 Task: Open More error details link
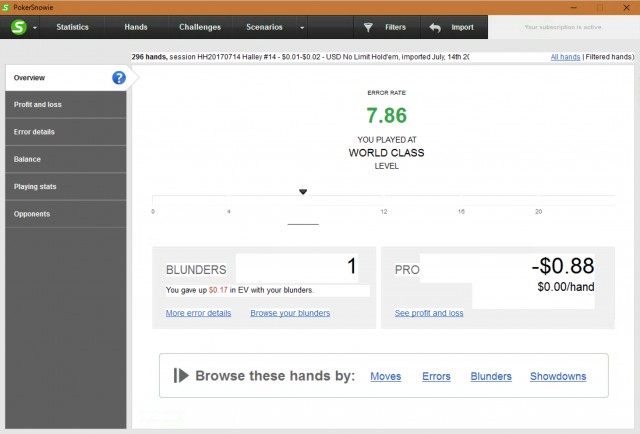[x=198, y=313]
